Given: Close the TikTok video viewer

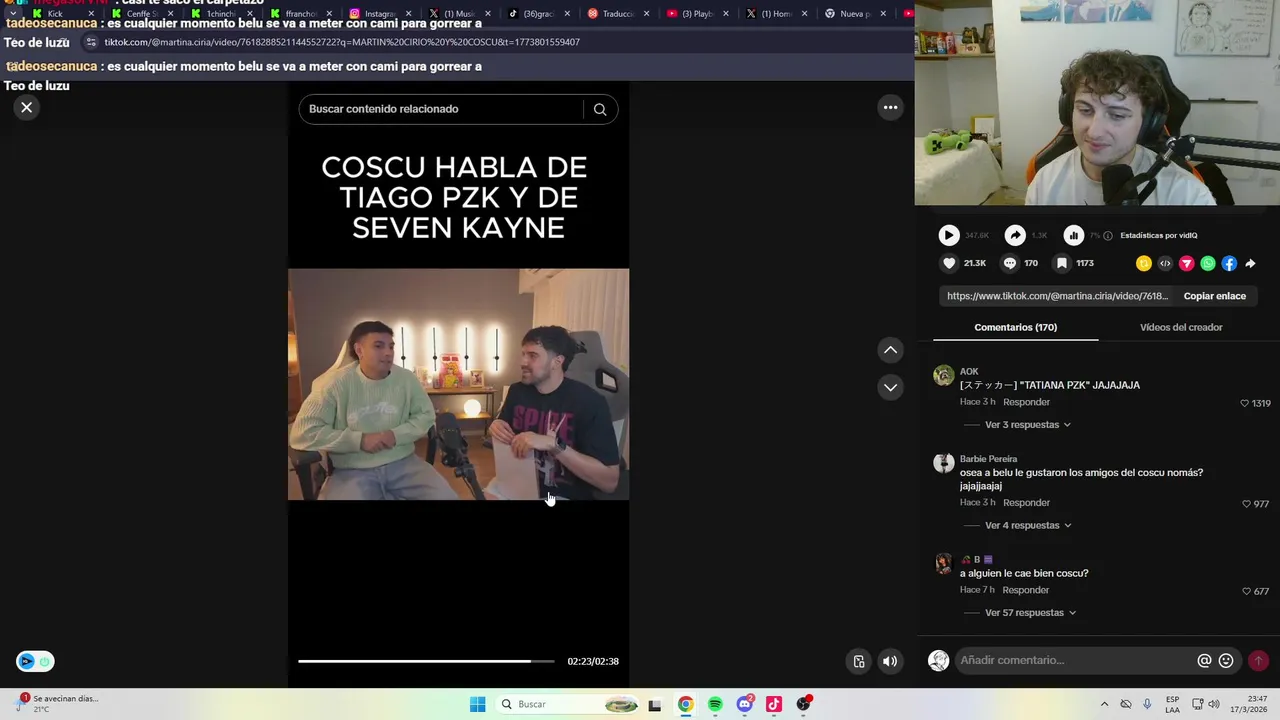Looking at the screenshot, I should tap(27, 107).
